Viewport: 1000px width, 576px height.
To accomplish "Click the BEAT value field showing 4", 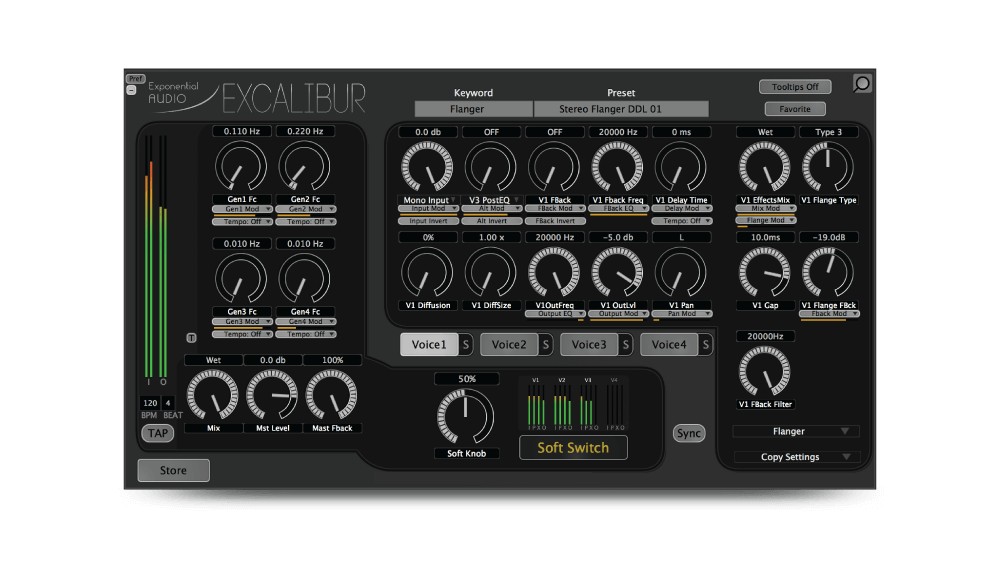I will pyautogui.click(x=168, y=403).
